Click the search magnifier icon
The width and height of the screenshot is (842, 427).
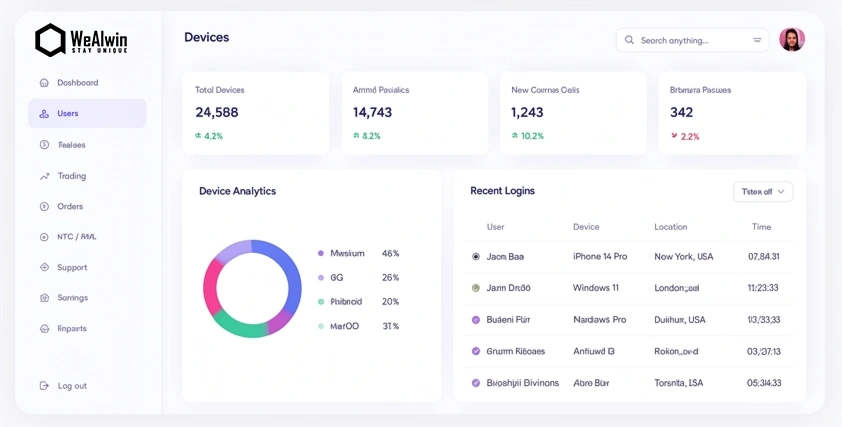pos(630,40)
